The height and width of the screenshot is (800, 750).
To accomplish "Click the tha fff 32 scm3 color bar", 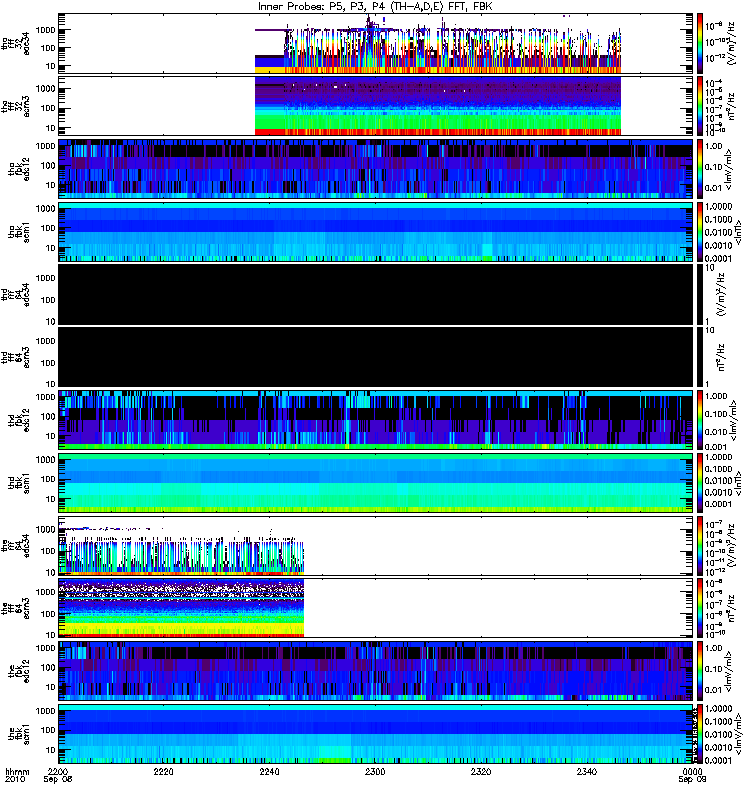I will pos(700,106).
